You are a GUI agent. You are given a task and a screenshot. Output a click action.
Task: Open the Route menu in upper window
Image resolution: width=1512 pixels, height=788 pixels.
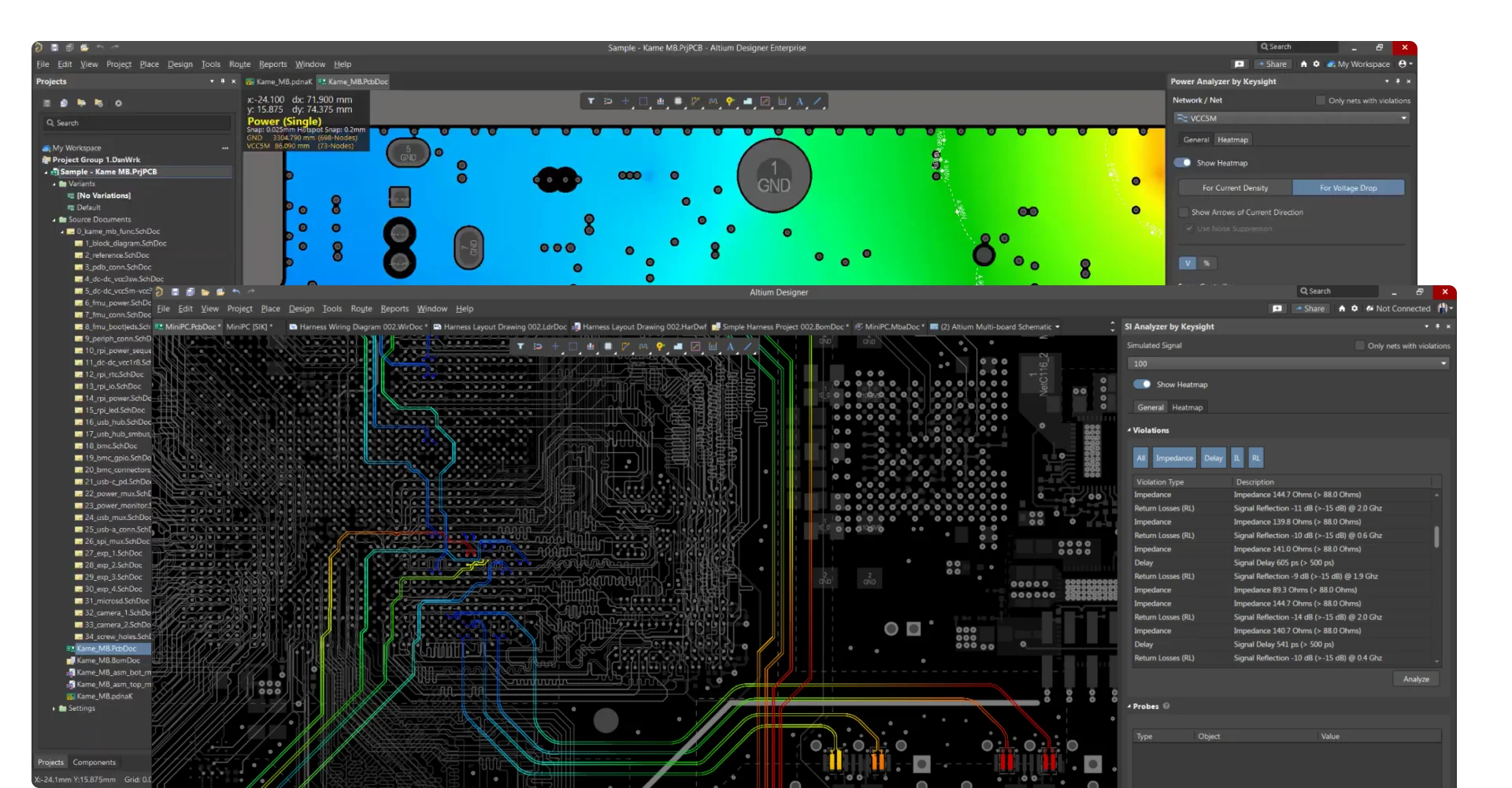[239, 64]
